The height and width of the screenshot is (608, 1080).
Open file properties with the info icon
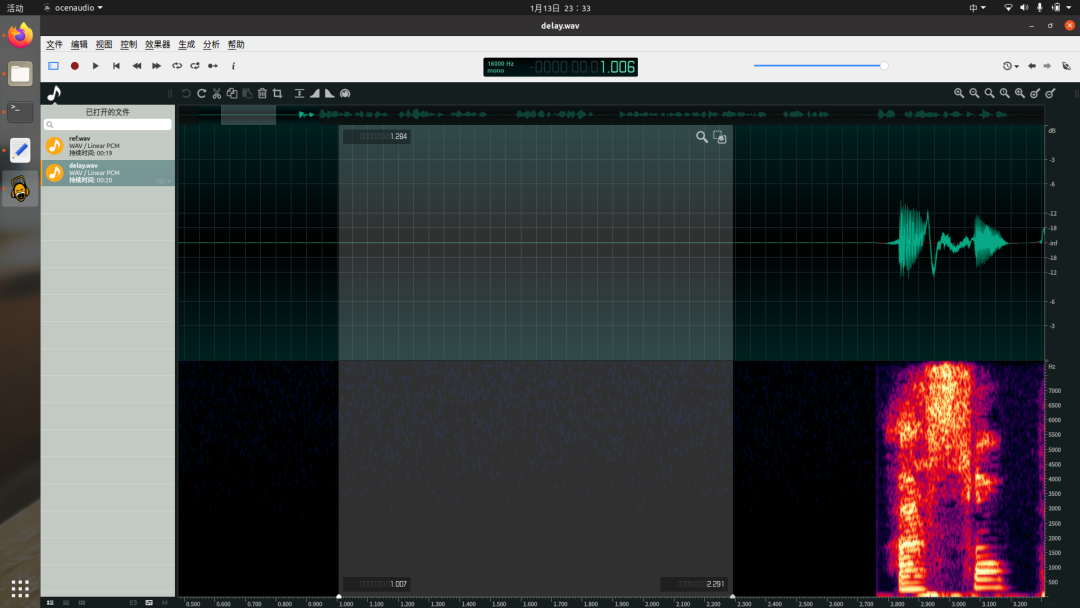tap(233, 66)
